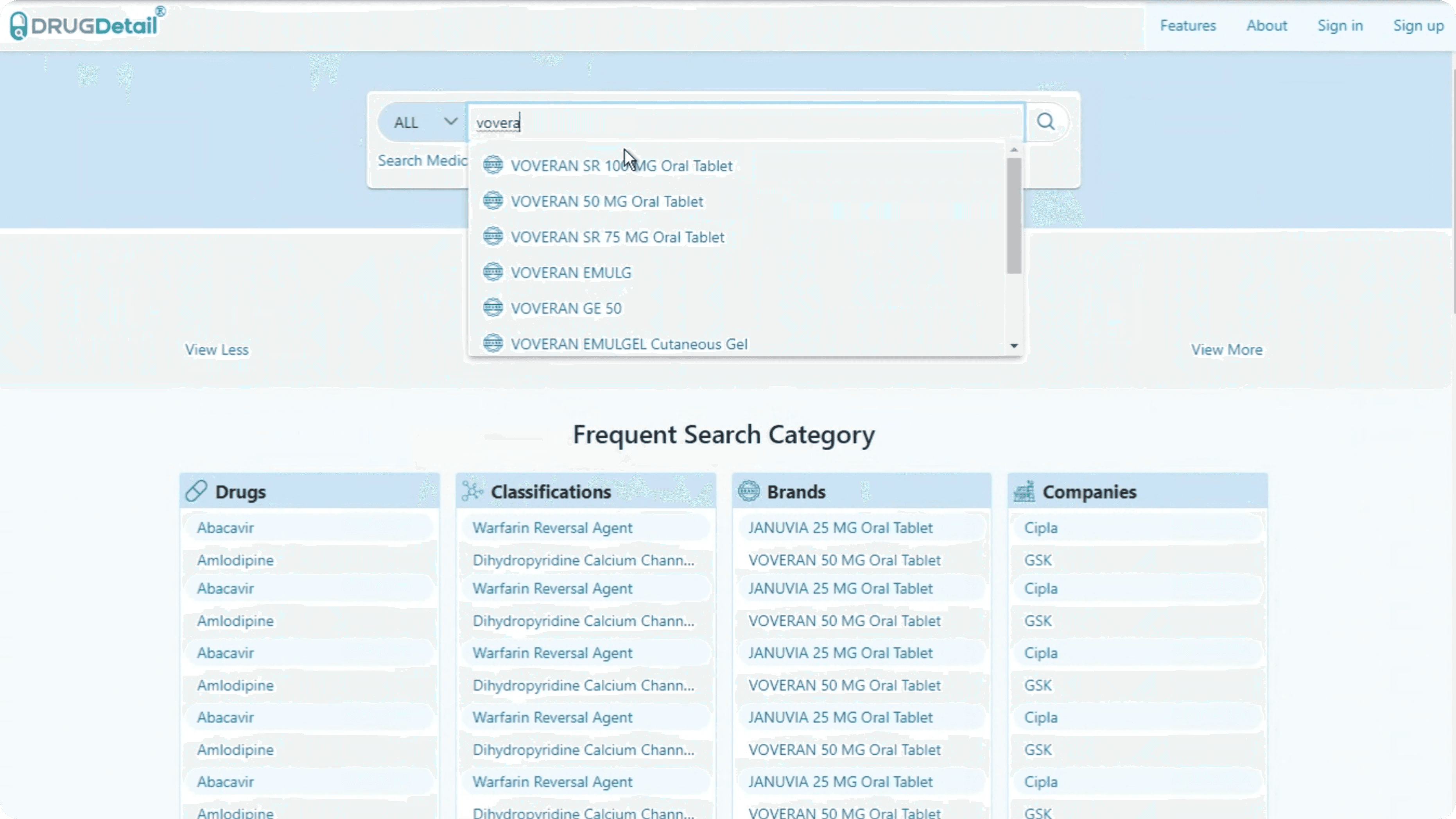This screenshot has width=1456, height=819.
Task: Click the View Less link
Action: [217, 350]
